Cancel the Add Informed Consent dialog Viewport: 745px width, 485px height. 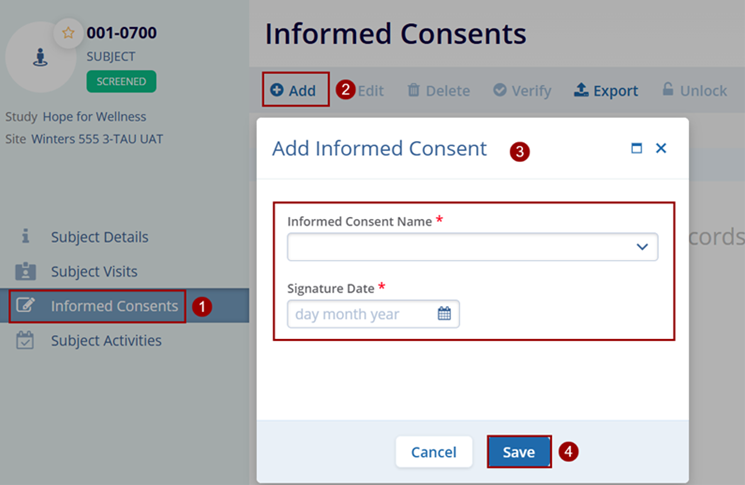(x=433, y=452)
